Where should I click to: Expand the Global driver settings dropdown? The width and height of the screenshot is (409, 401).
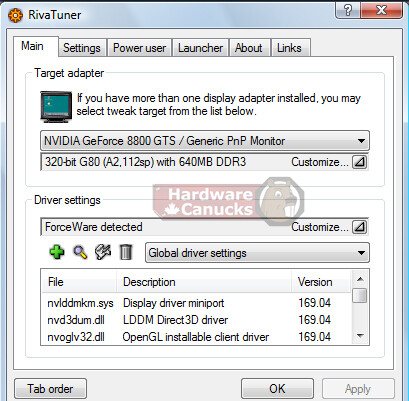coord(257,253)
